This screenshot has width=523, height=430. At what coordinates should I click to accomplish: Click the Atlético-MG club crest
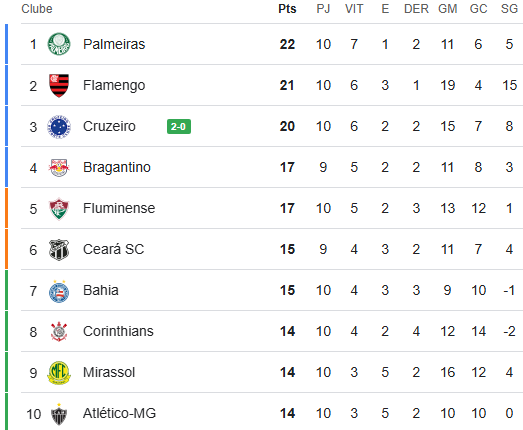tap(59, 414)
